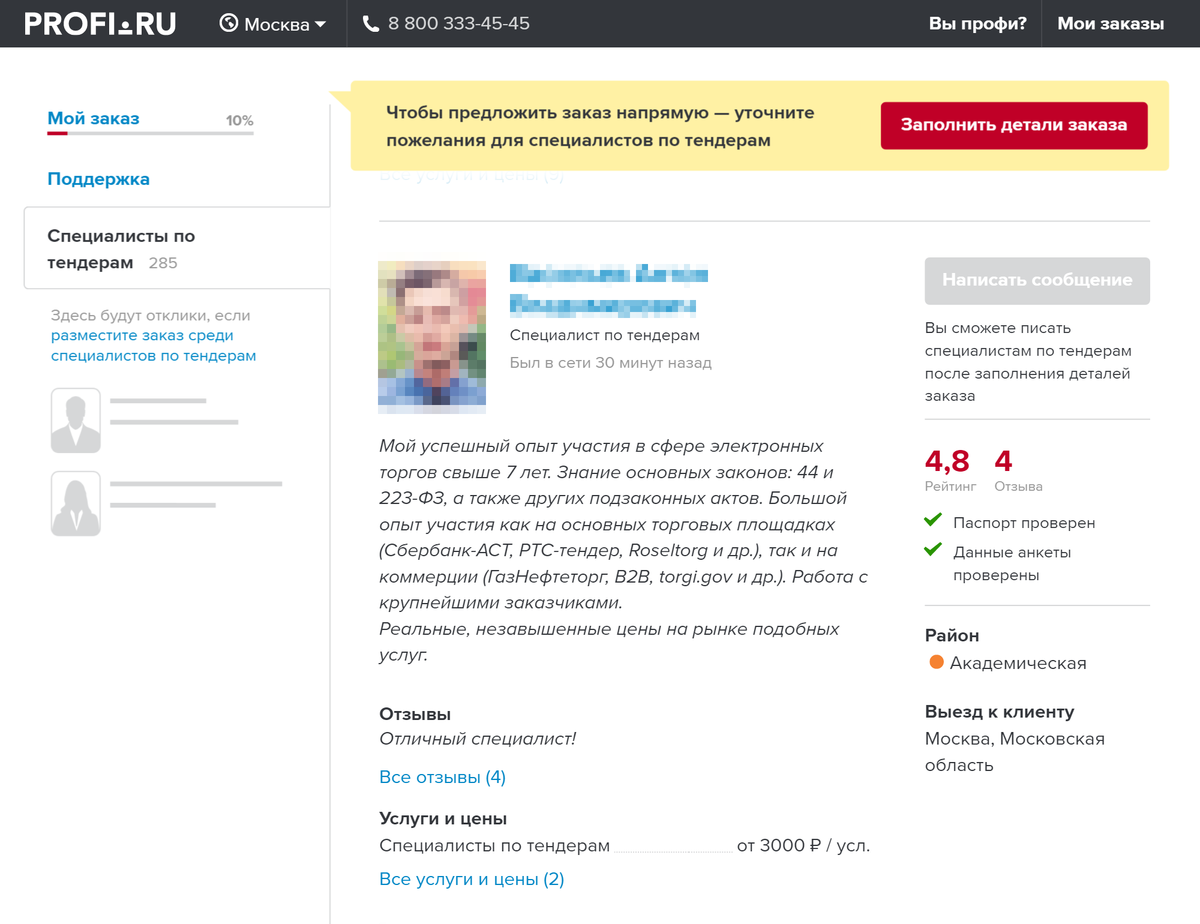Screen dimensions: 1200x924
Task: Open Мои заказы in top bar
Action: point(1110,24)
